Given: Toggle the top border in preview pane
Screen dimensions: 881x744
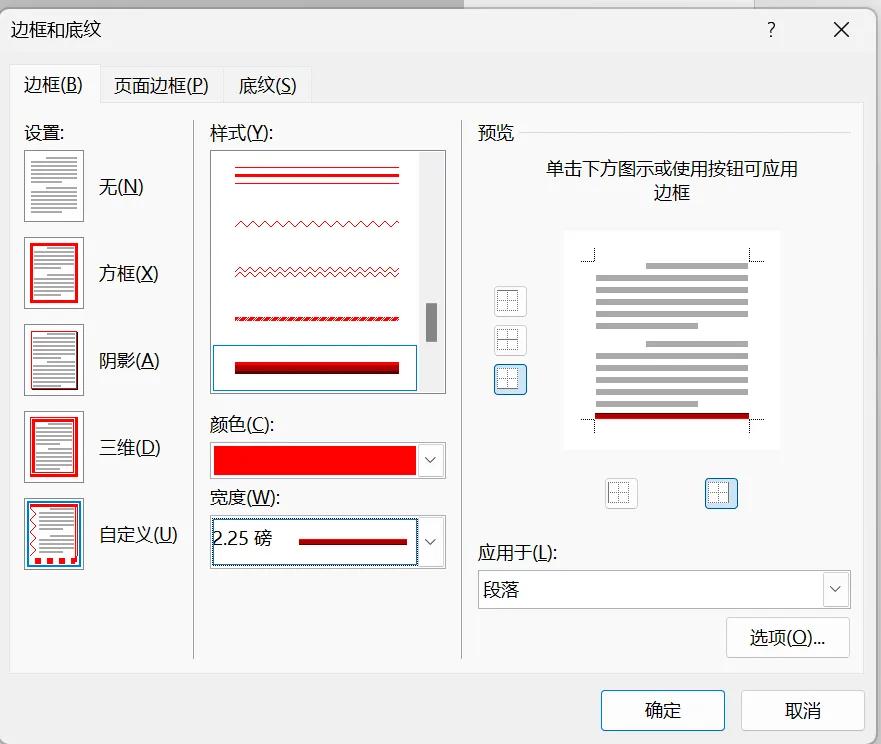Looking at the screenshot, I should [509, 300].
